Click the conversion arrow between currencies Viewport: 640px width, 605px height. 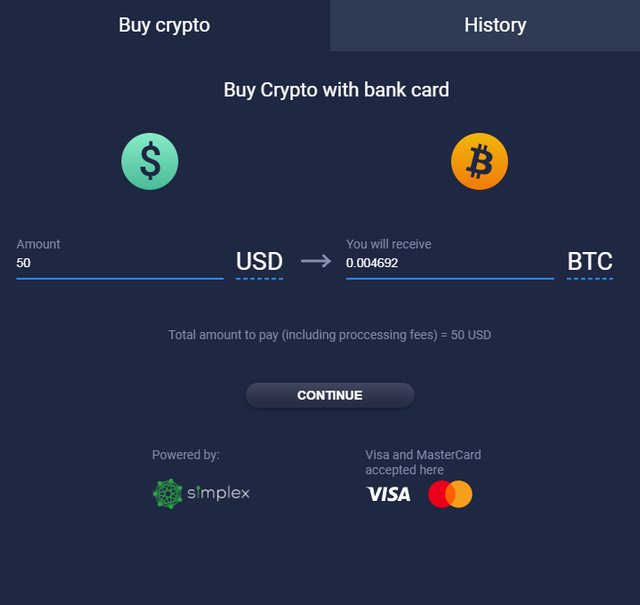[315, 261]
